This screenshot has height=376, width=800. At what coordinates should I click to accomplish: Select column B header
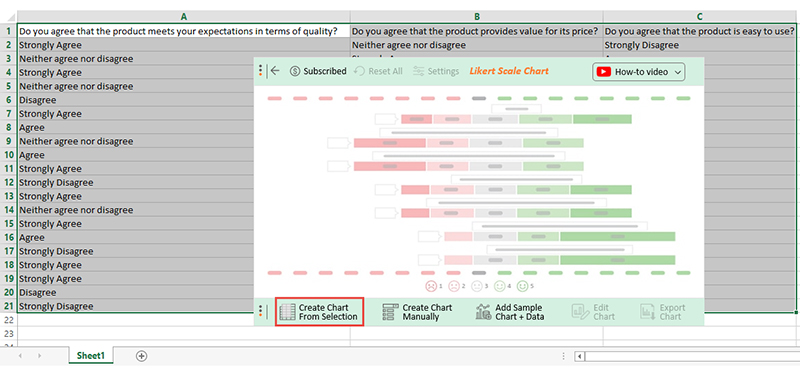(477, 17)
